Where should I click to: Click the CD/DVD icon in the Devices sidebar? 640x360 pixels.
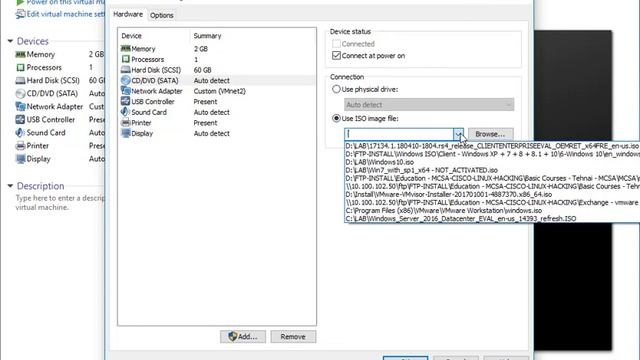pos(20,93)
